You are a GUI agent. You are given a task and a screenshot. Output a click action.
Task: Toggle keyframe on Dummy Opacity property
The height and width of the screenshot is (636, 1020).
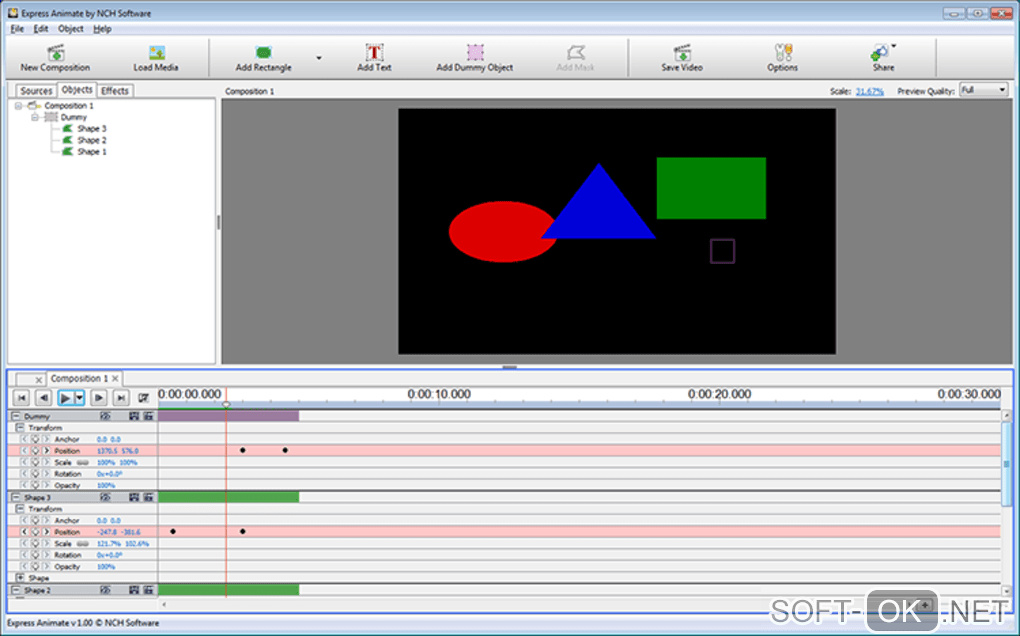tap(35, 485)
